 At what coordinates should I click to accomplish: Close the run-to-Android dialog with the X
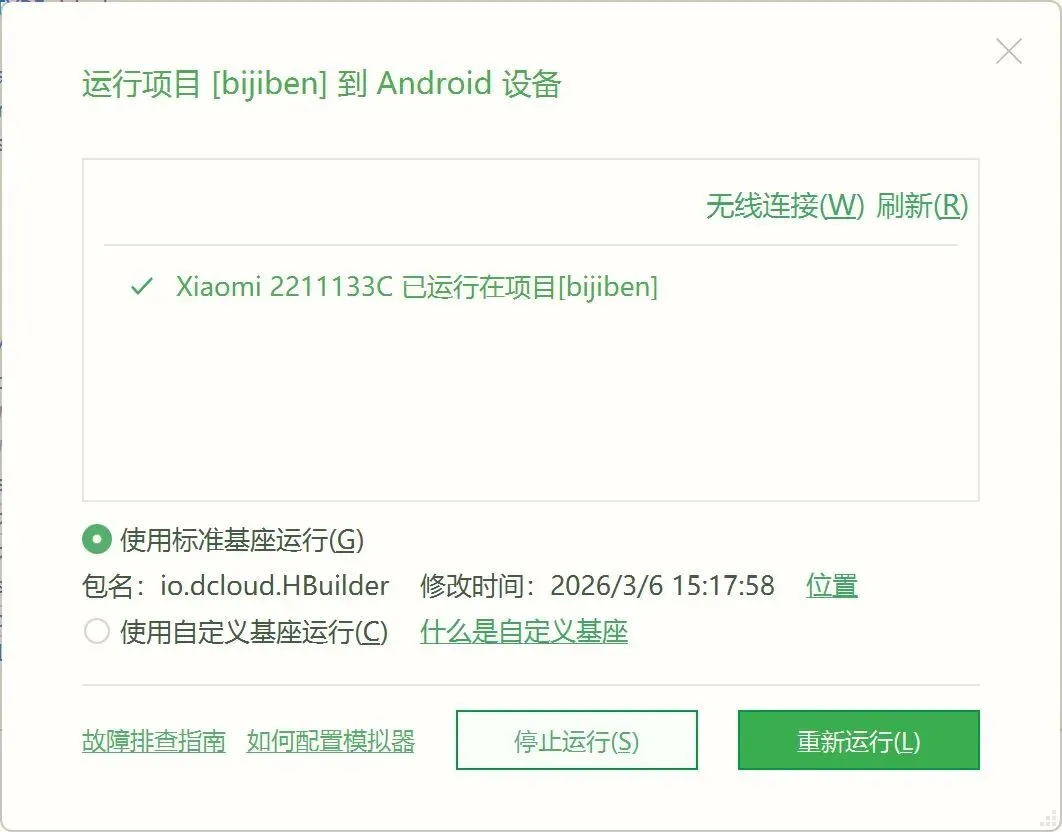[1008, 51]
